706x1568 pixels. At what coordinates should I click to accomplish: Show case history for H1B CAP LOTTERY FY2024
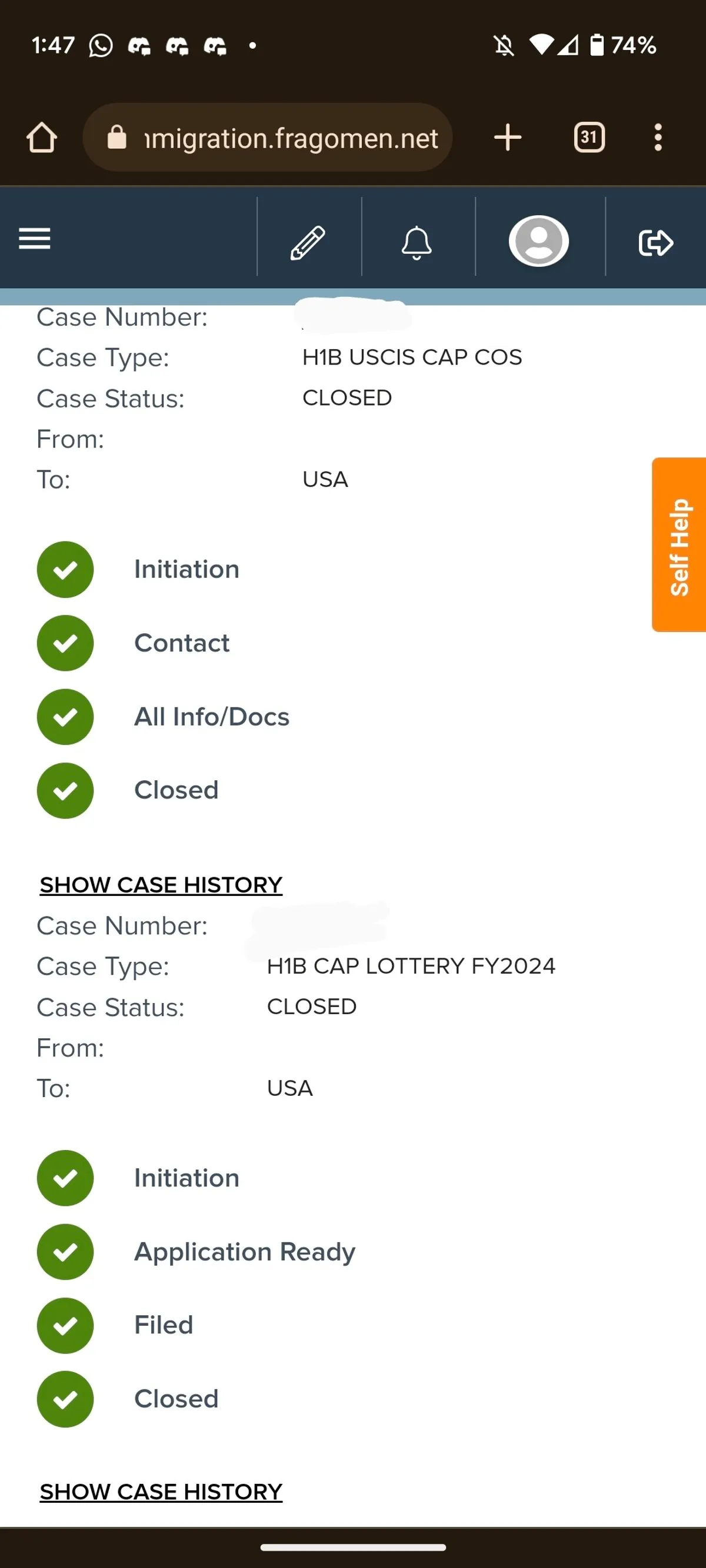click(x=161, y=1492)
